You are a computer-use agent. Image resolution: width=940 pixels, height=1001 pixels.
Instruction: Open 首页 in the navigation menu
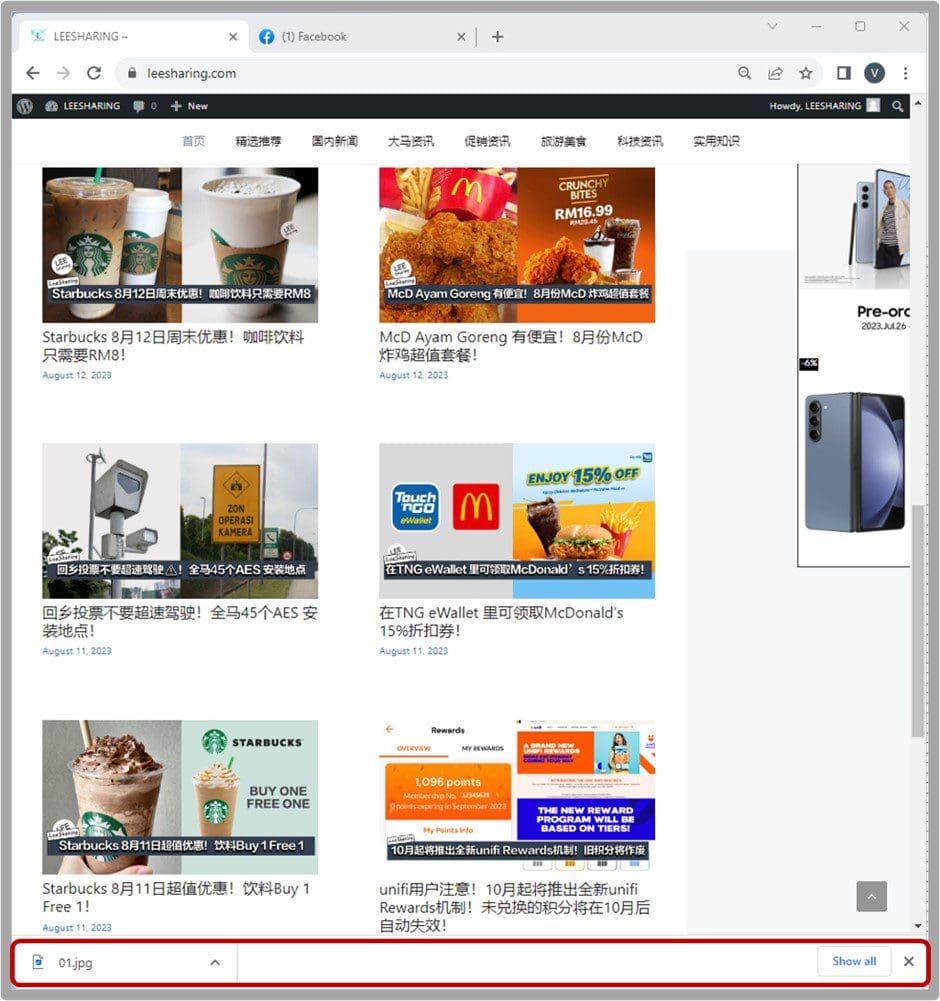[193, 141]
